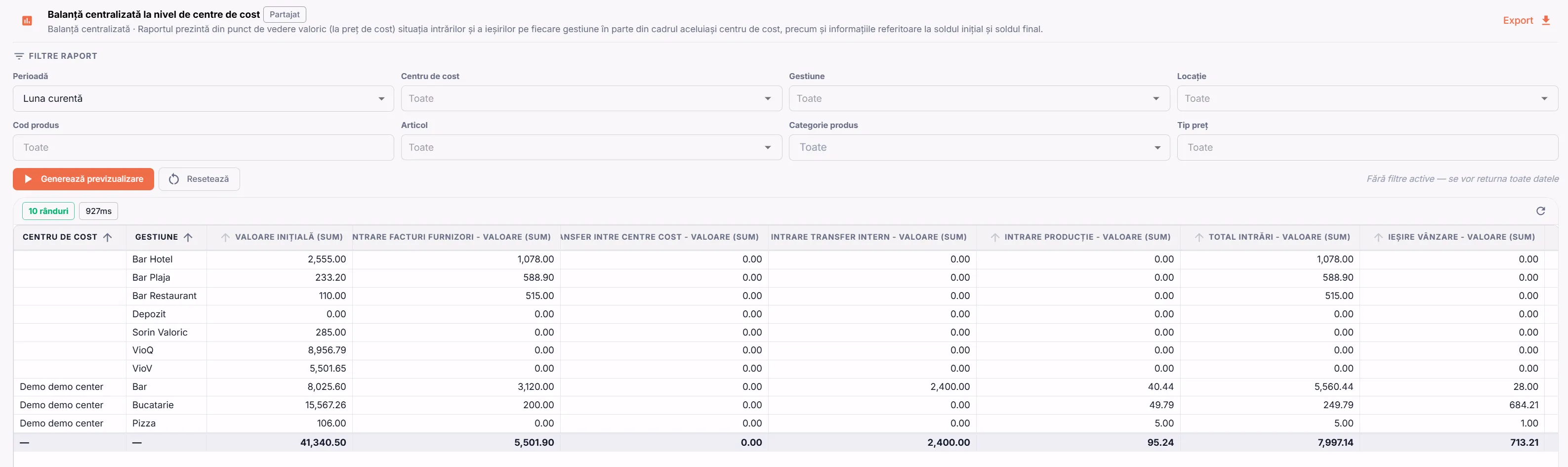
Task: Click sort arrow on TOTAL INTRĂRI header
Action: tap(1198, 238)
